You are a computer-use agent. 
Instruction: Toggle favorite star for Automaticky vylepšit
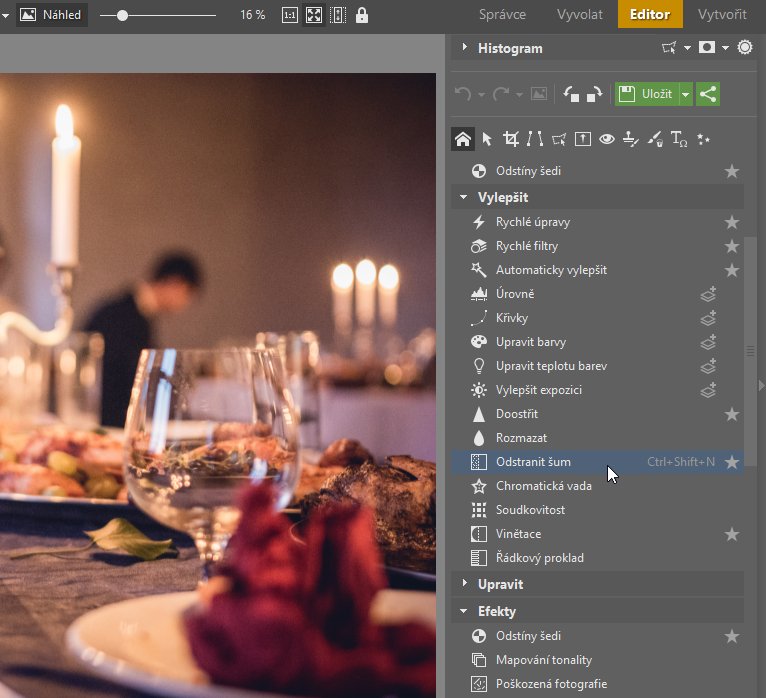tap(732, 270)
